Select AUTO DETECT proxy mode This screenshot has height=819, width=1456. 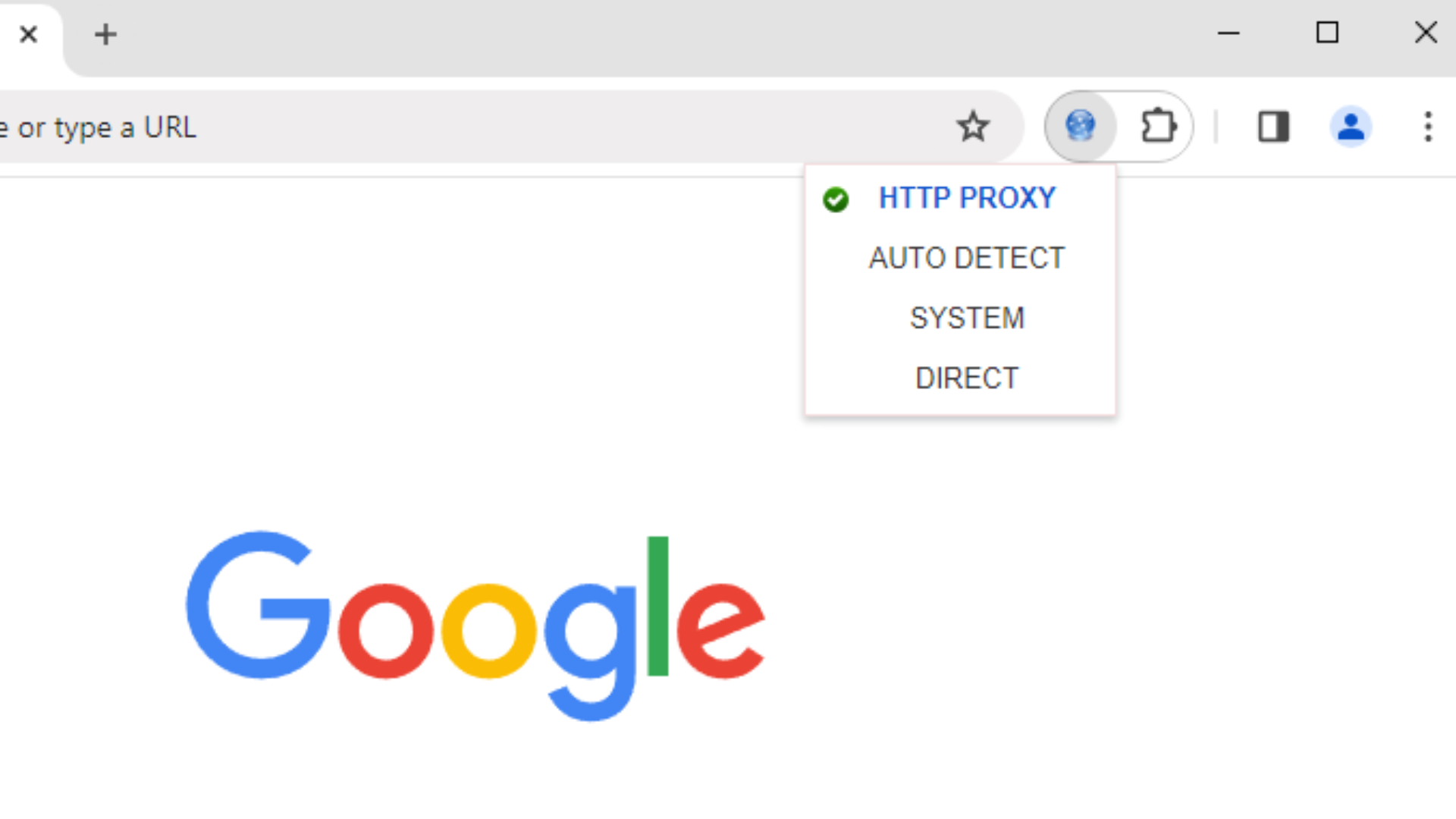965,258
